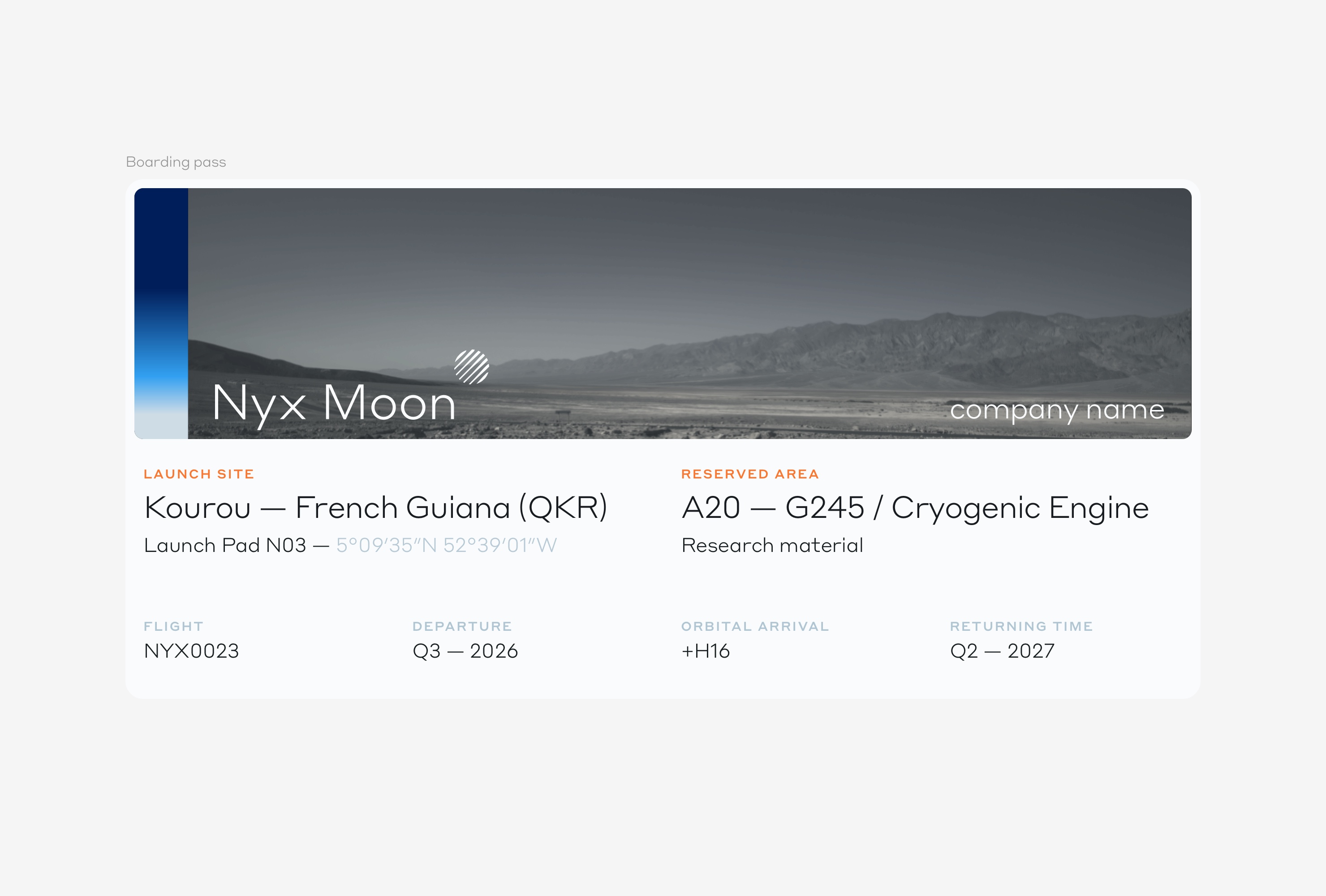Click the Boarding pass heading

pyautogui.click(x=176, y=163)
